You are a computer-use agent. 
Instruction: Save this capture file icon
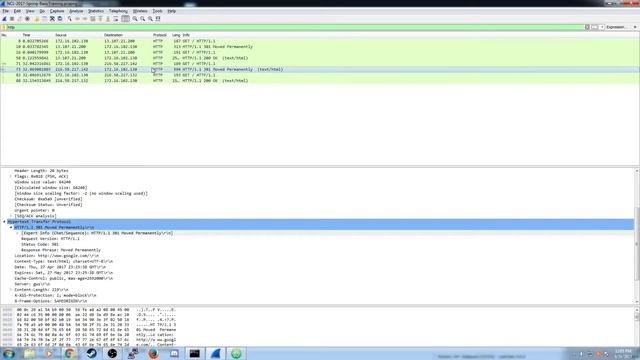coord(44,19)
